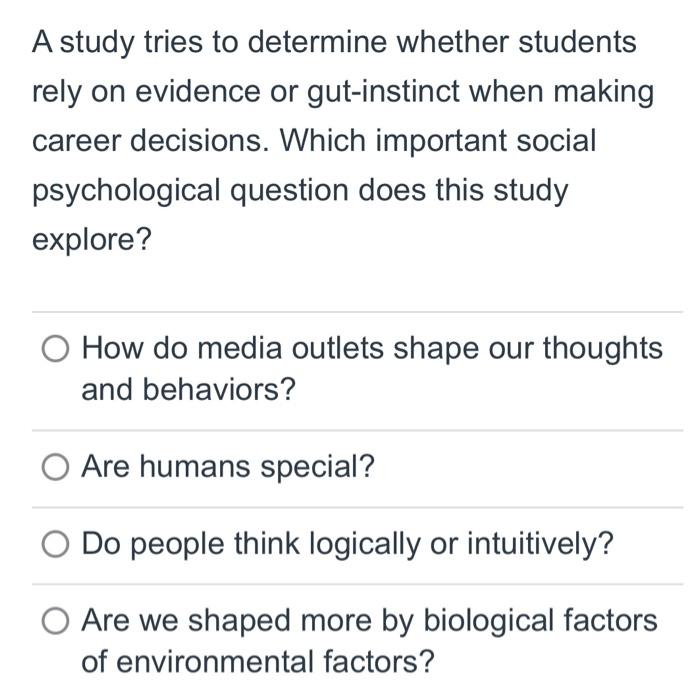Viewport: 700px width, 690px height.
Task: Click the question line starting 'career decisions'
Action: click(x=314, y=141)
